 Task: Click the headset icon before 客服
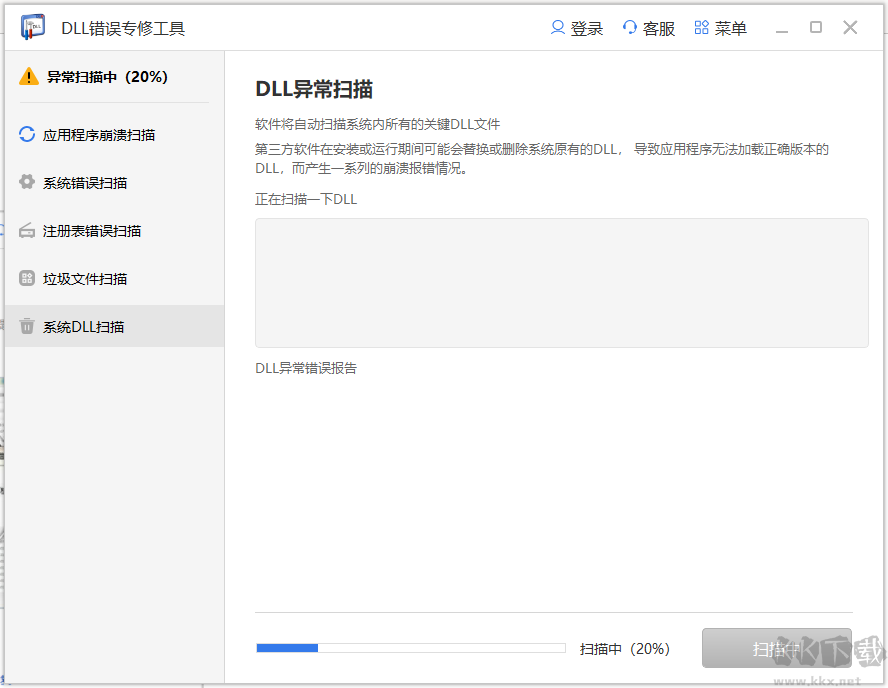[630, 28]
